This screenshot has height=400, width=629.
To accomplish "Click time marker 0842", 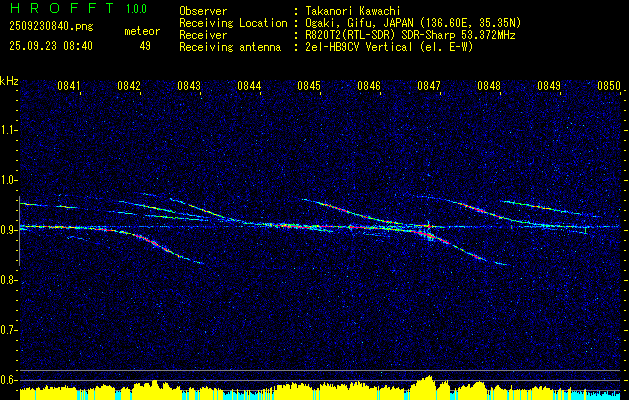I will tap(129, 86).
